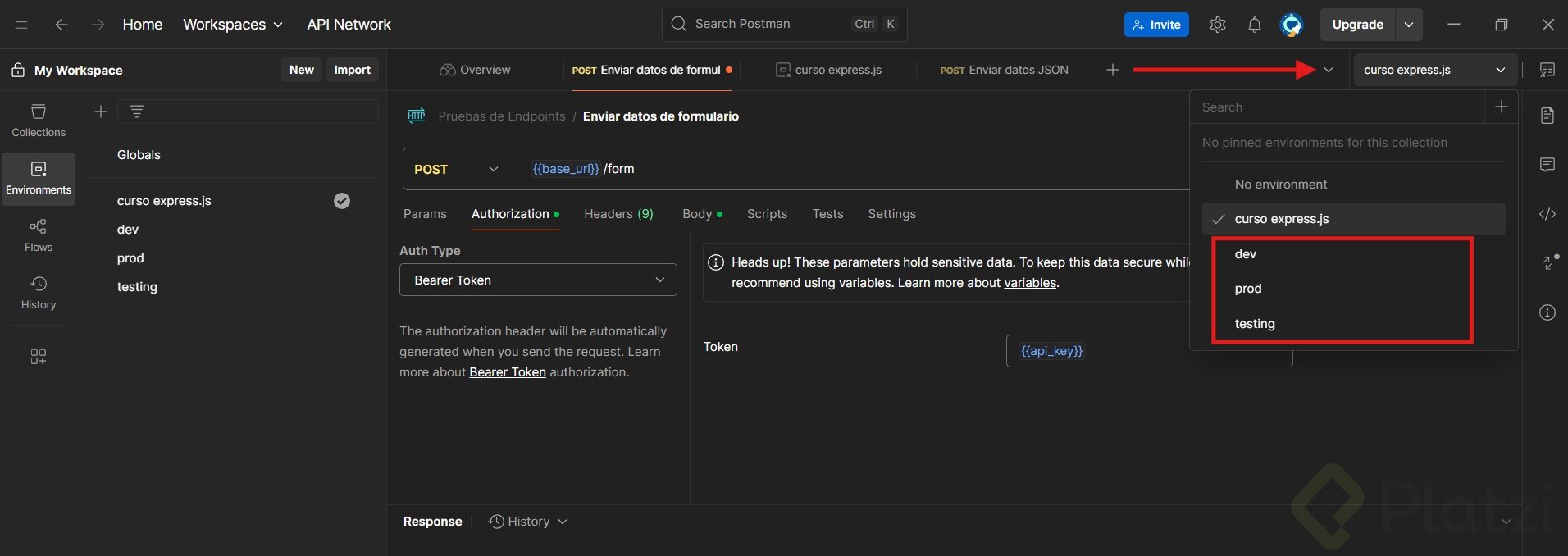Open the Enviar datos JSON request tab

click(1004, 70)
